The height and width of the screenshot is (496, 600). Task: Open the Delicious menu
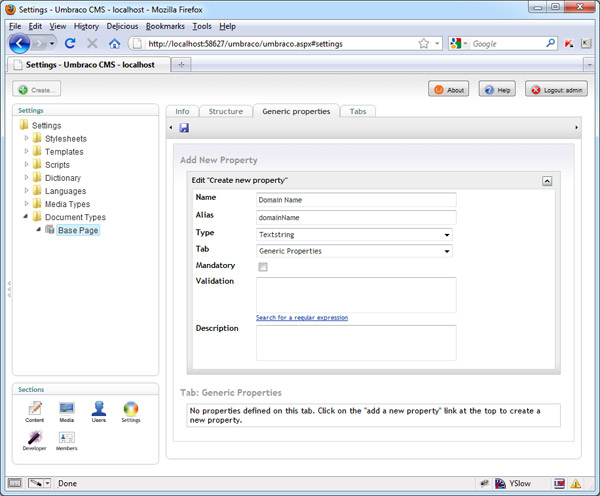[x=122, y=26]
